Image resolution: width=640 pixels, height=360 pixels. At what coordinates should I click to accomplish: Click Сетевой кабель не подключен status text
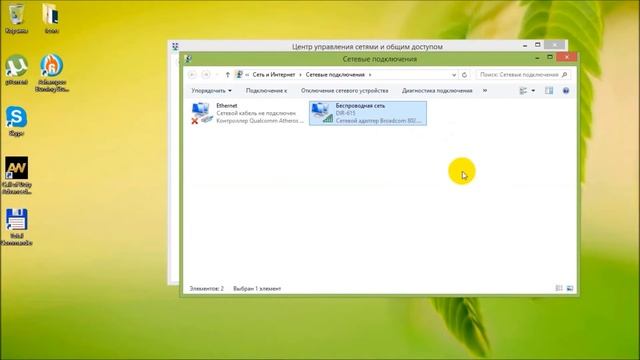(x=256, y=113)
